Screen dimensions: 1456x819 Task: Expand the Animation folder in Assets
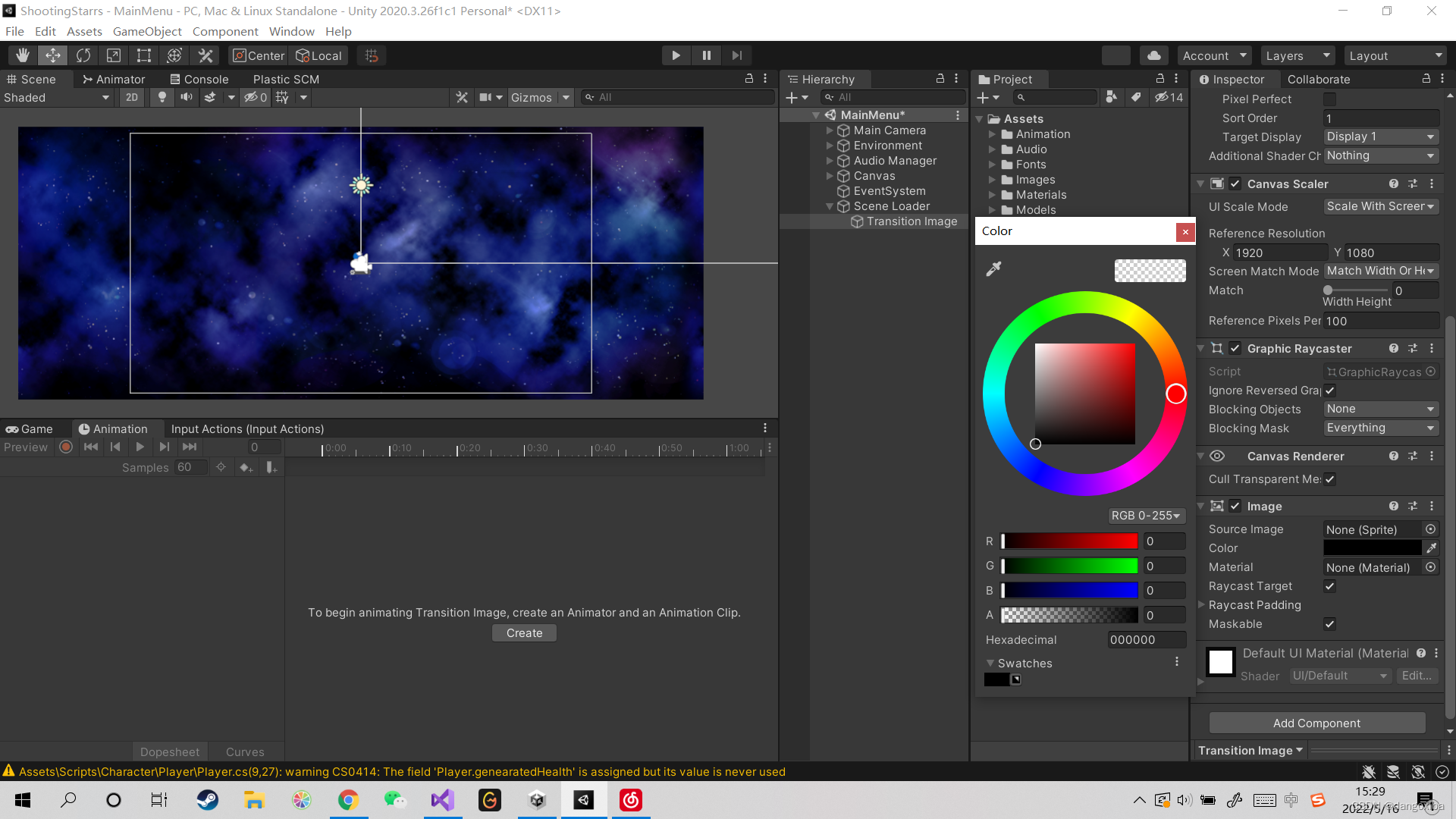pos(992,134)
